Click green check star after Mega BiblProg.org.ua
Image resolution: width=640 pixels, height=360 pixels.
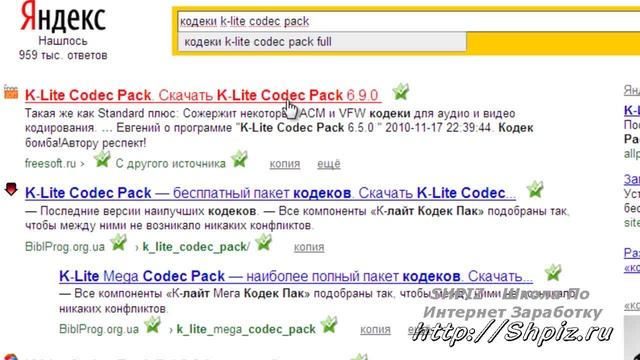coord(153,325)
